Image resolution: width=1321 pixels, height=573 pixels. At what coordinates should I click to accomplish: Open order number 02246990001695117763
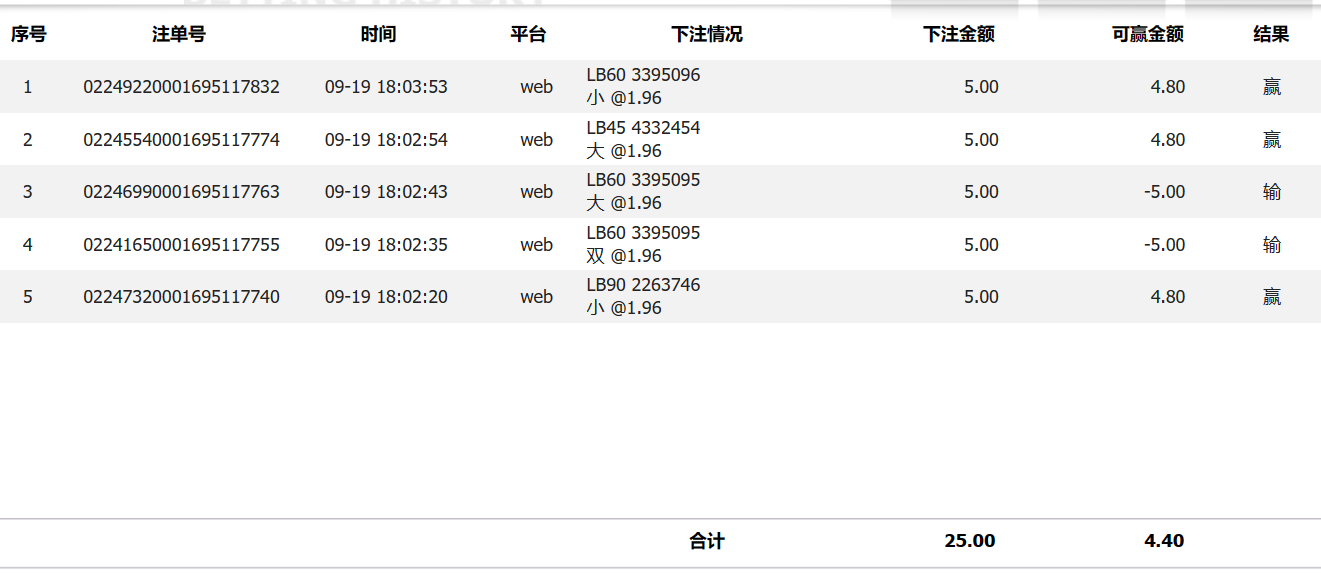181,192
